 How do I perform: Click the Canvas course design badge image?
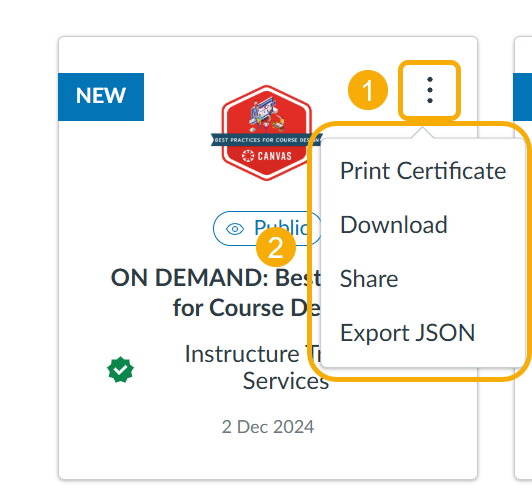(266, 133)
